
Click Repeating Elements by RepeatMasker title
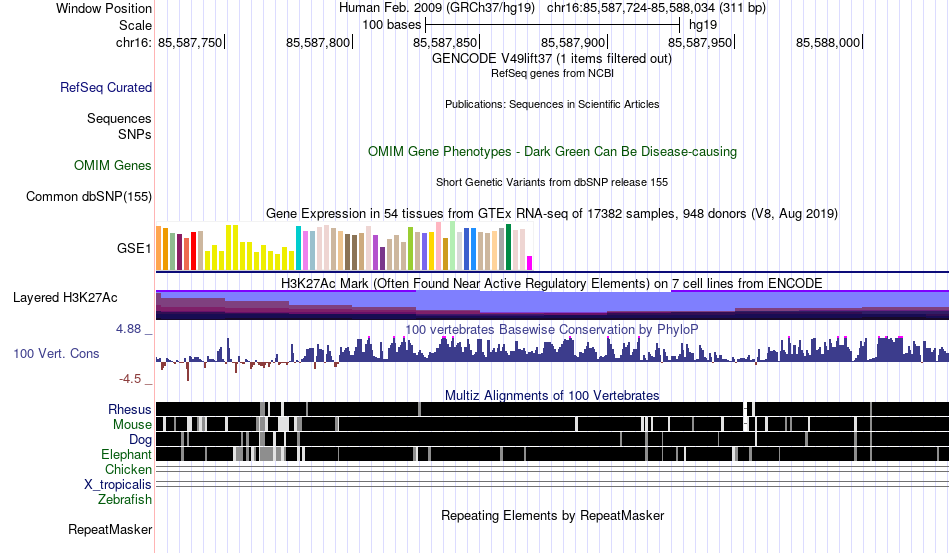point(552,515)
